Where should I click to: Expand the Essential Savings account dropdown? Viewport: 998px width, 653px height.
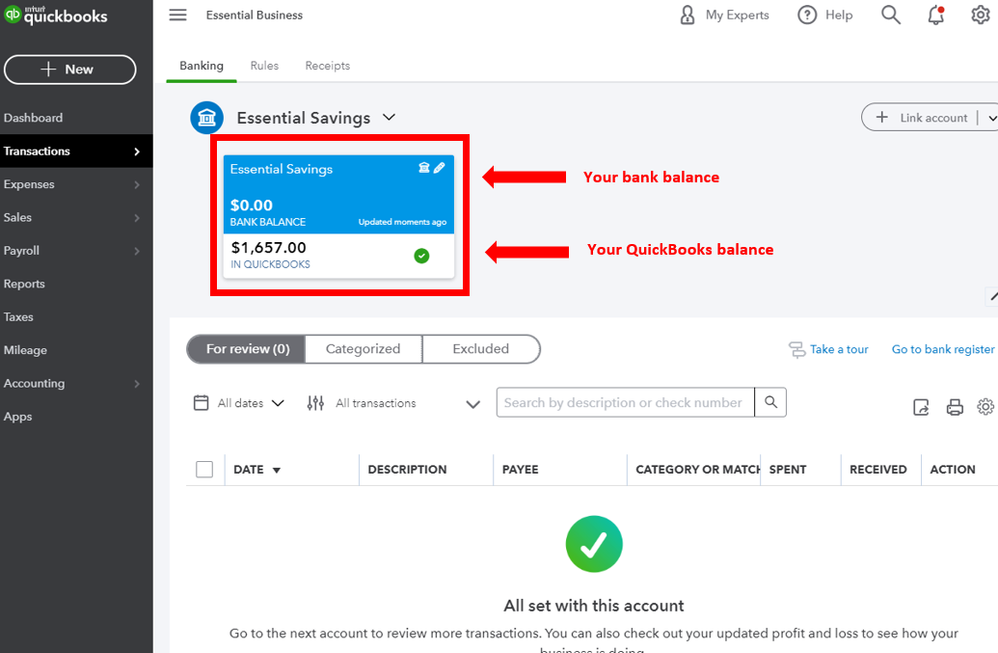[388, 118]
